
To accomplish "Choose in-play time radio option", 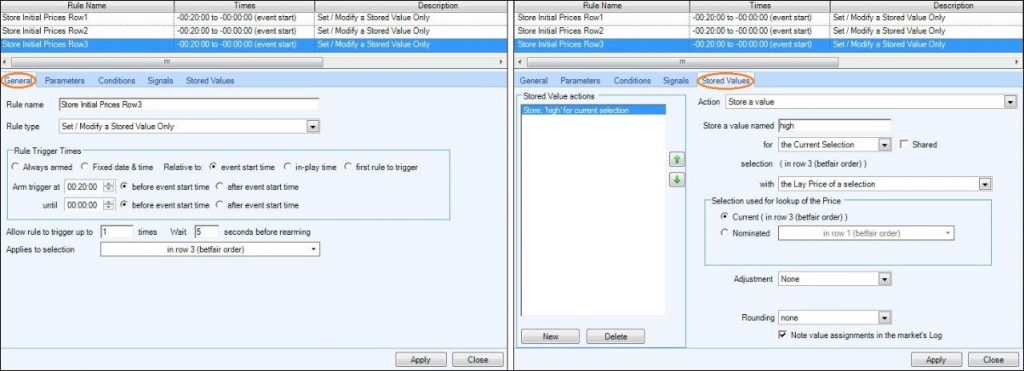I will (287, 167).
